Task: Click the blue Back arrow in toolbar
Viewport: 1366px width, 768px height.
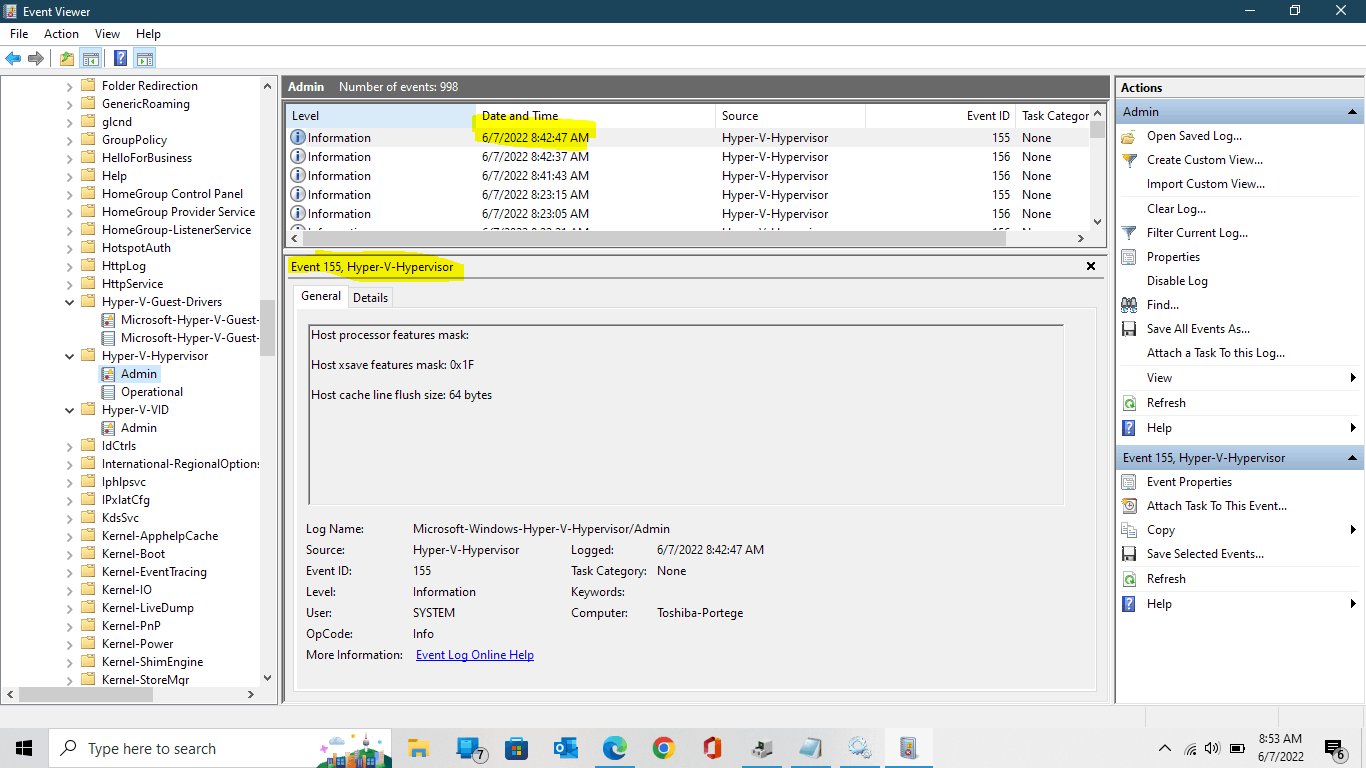Action: pyautogui.click(x=13, y=58)
